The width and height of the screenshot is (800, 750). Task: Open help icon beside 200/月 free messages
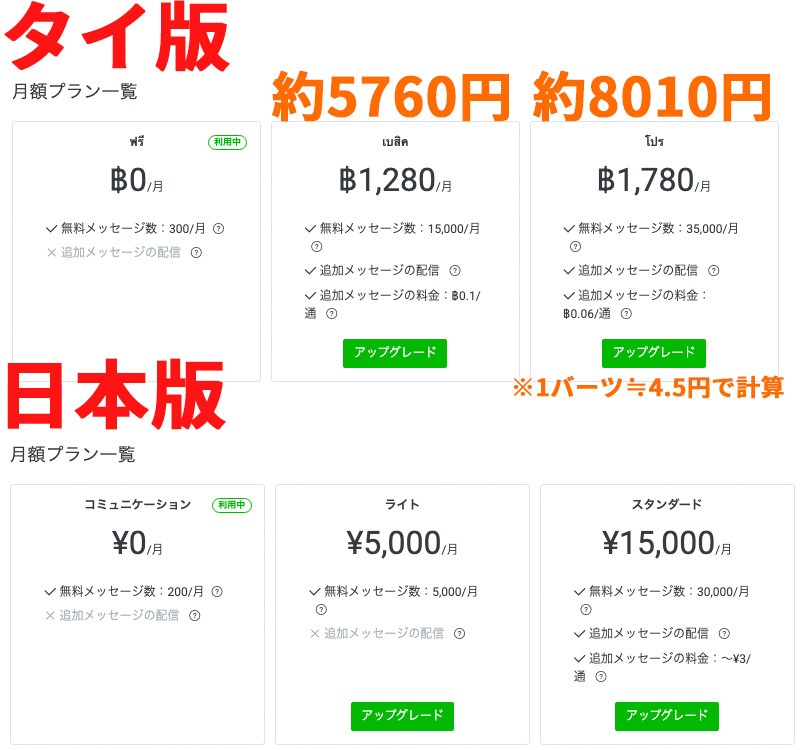pos(217,591)
